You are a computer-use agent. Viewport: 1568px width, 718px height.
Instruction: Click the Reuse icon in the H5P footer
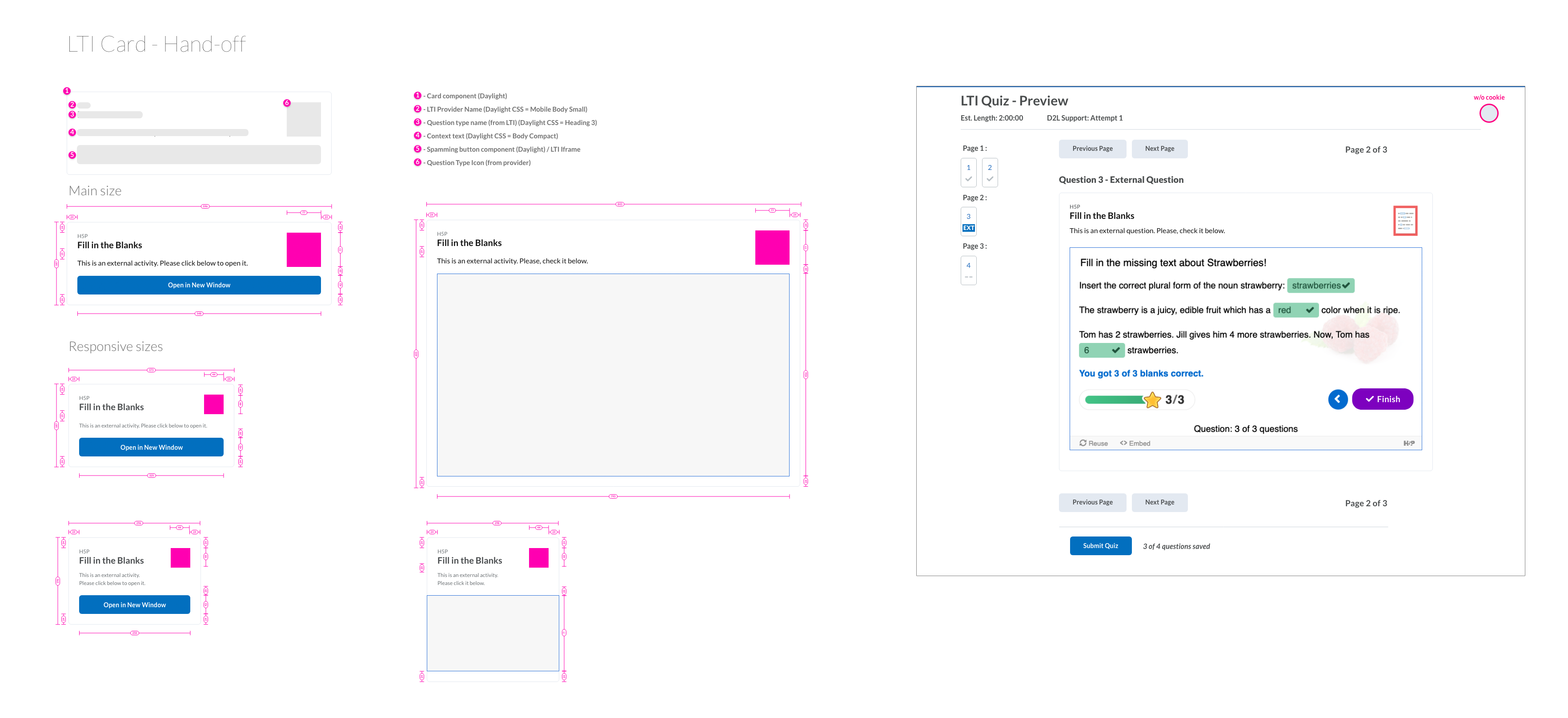(x=1083, y=444)
